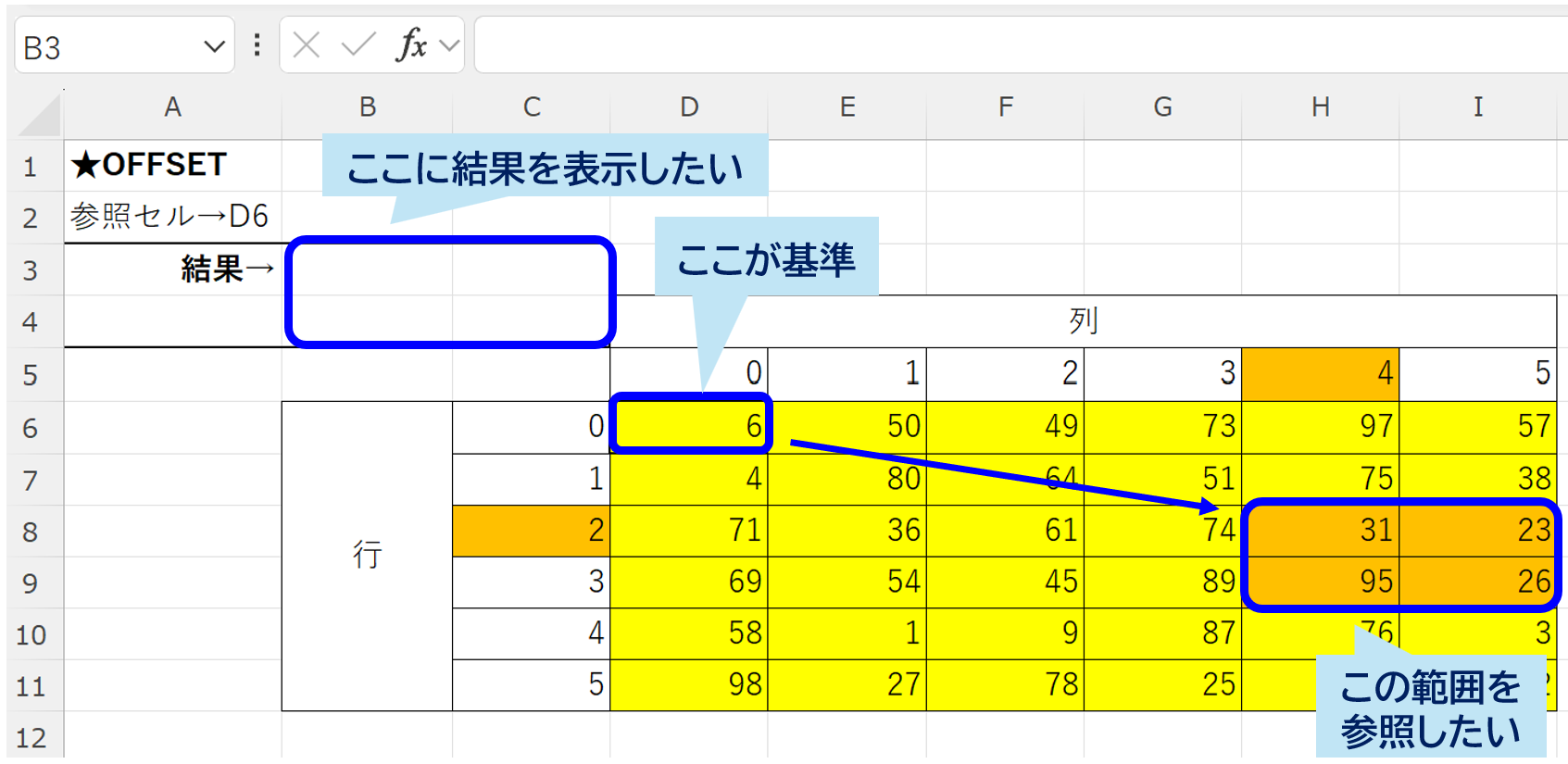Click the orange cell containing 31
This screenshot has width=1568, height=764.
(x=1321, y=530)
